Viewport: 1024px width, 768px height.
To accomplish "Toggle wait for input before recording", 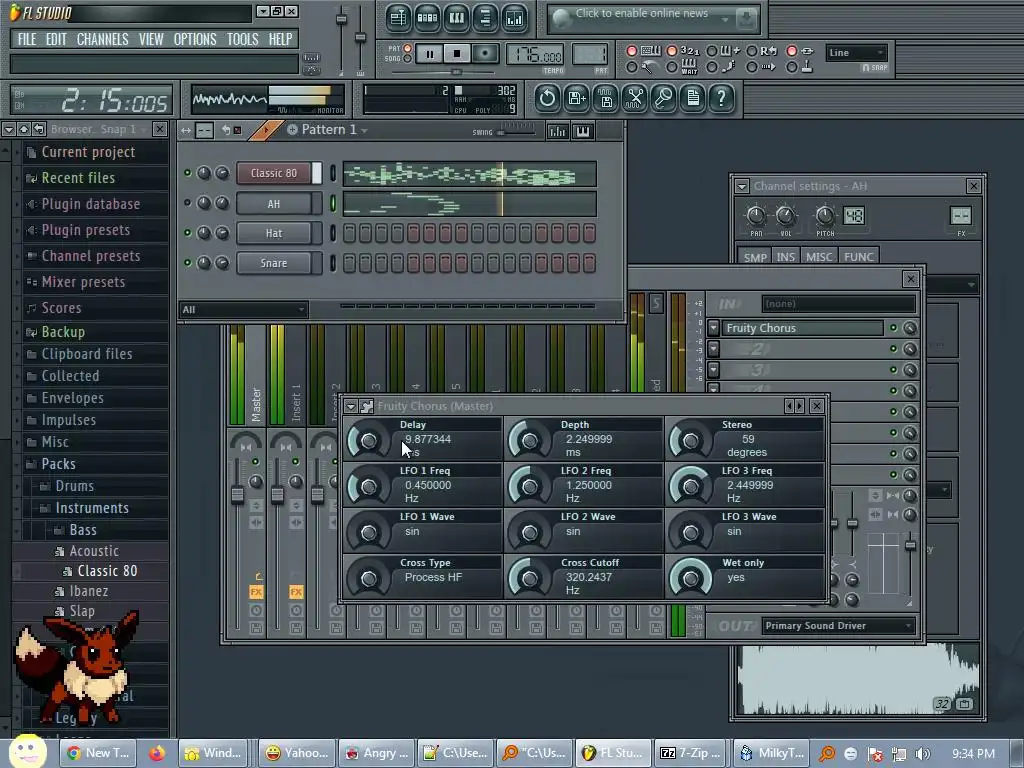I will [x=671, y=67].
